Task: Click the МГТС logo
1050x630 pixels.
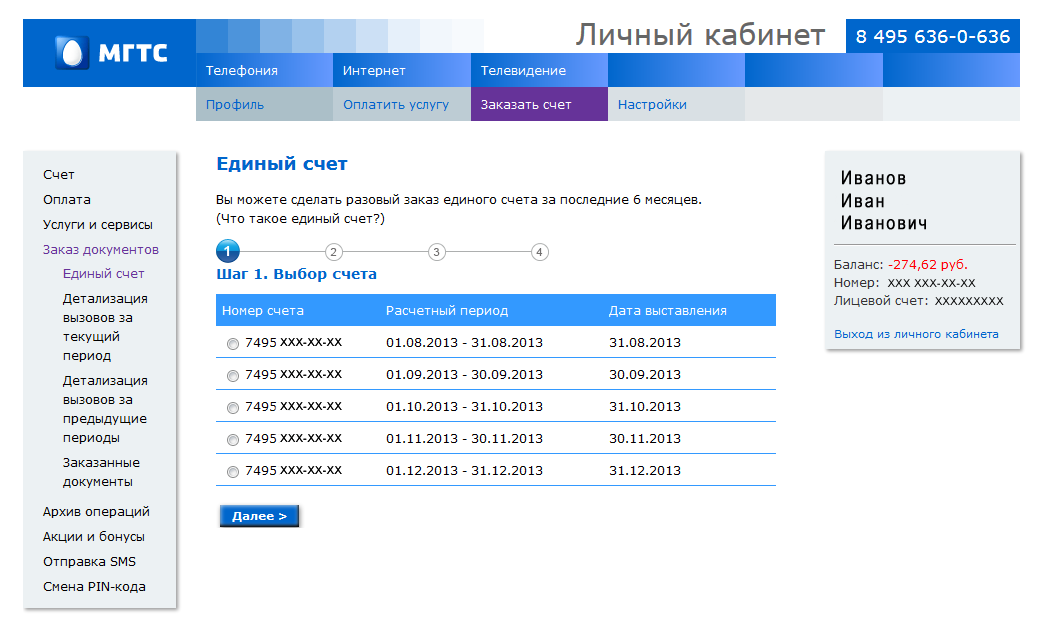Action: 111,53
